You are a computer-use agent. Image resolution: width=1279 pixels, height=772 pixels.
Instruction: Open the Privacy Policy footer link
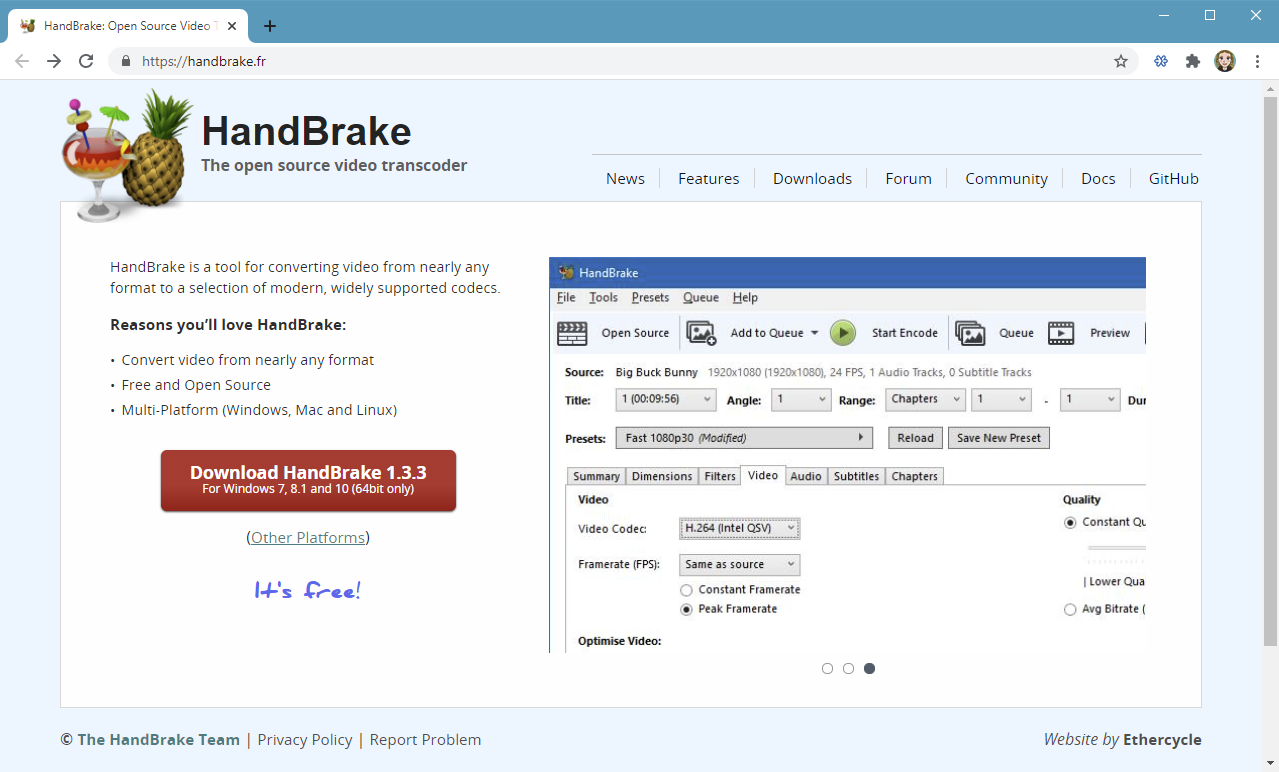coord(305,740)
